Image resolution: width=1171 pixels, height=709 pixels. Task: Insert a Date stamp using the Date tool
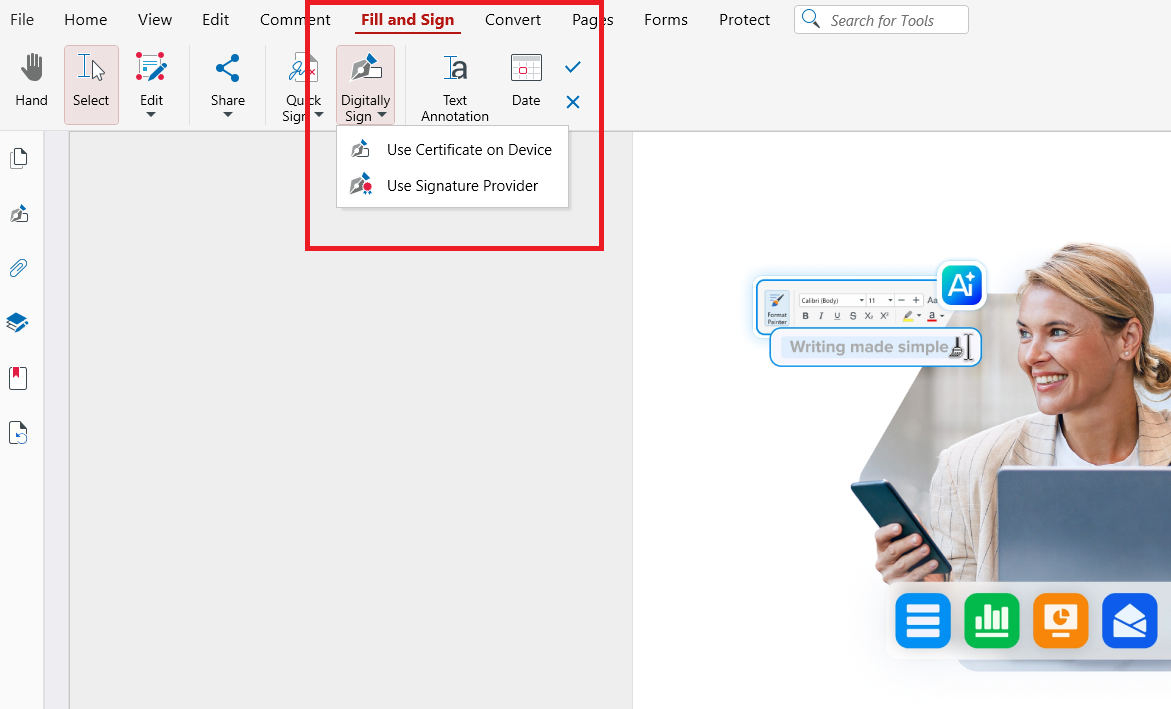point(525,80)
